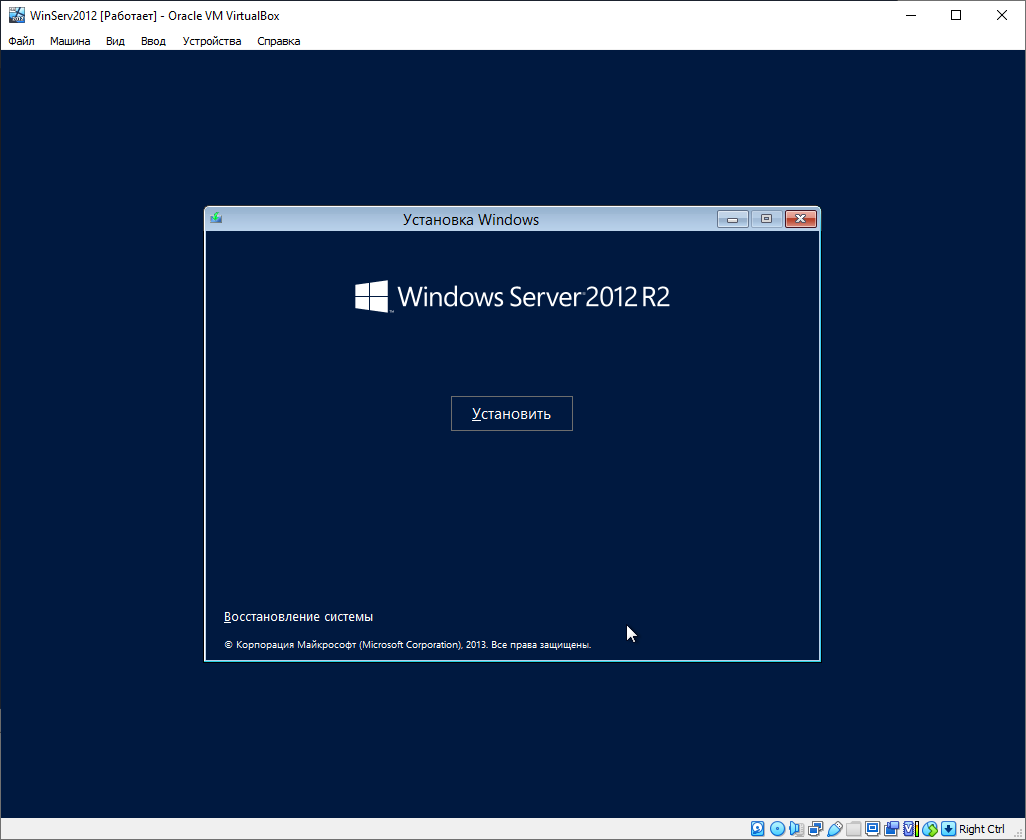Open the Ввод menu

[153, 41]
